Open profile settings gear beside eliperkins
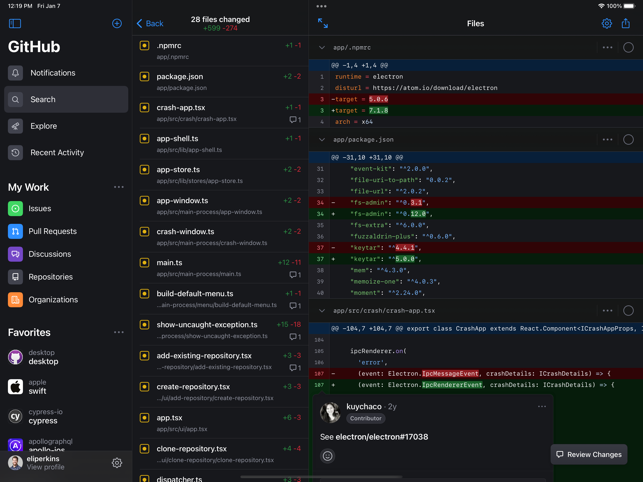643x482 pixels. 117,463
